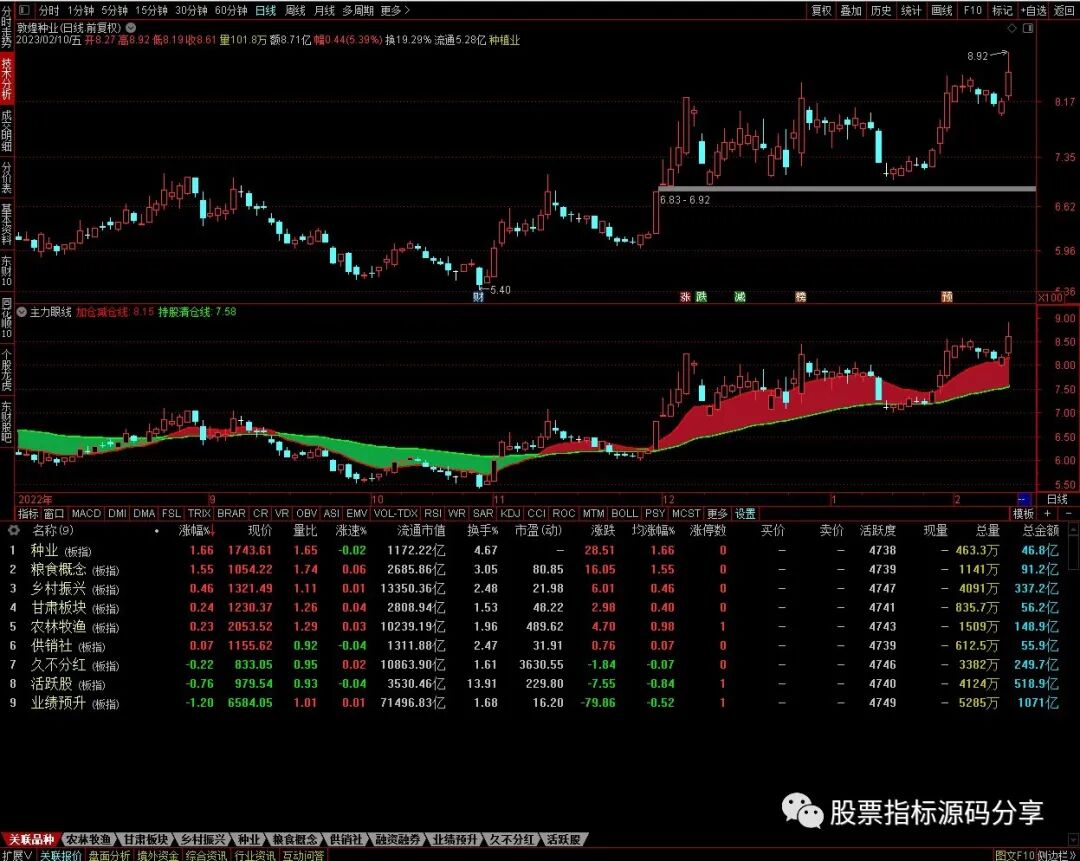
Task: Switch to 5分钟 period
Action: pos(114,10)
